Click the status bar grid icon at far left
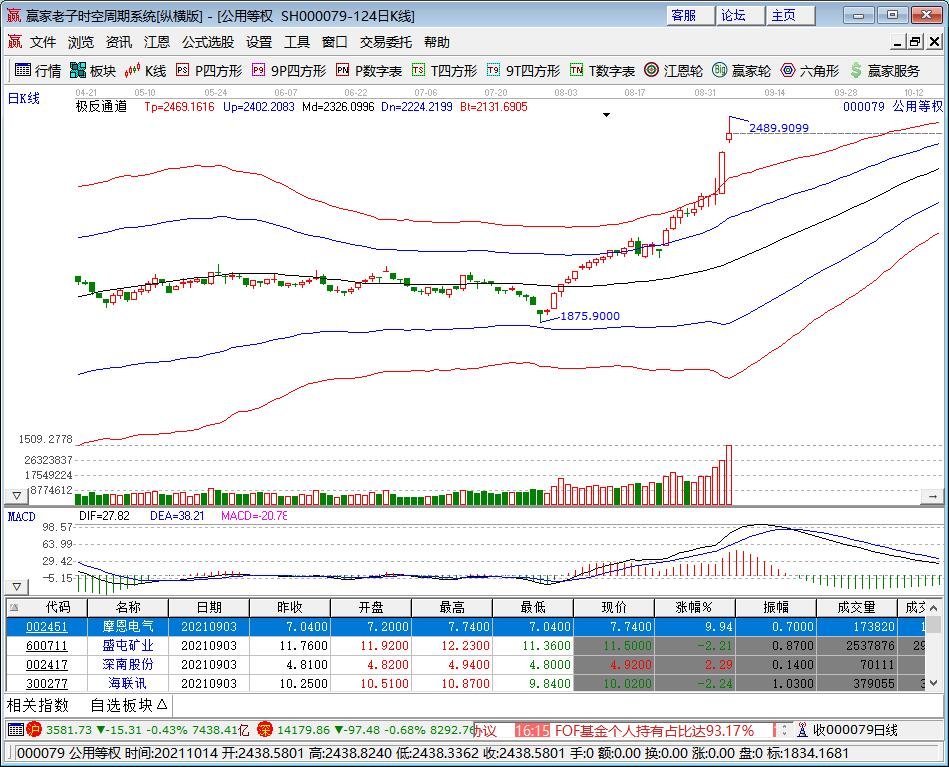Image resolution: width=949 pixels, height=767 pixels. (16, 729)
